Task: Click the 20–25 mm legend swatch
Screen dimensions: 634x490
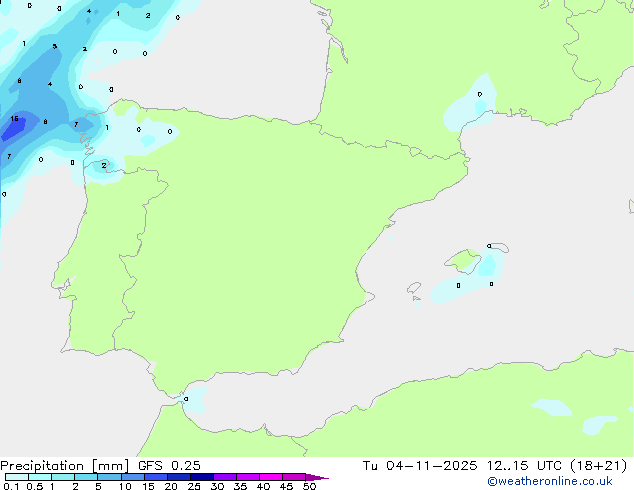Action: tap(179, 477)
